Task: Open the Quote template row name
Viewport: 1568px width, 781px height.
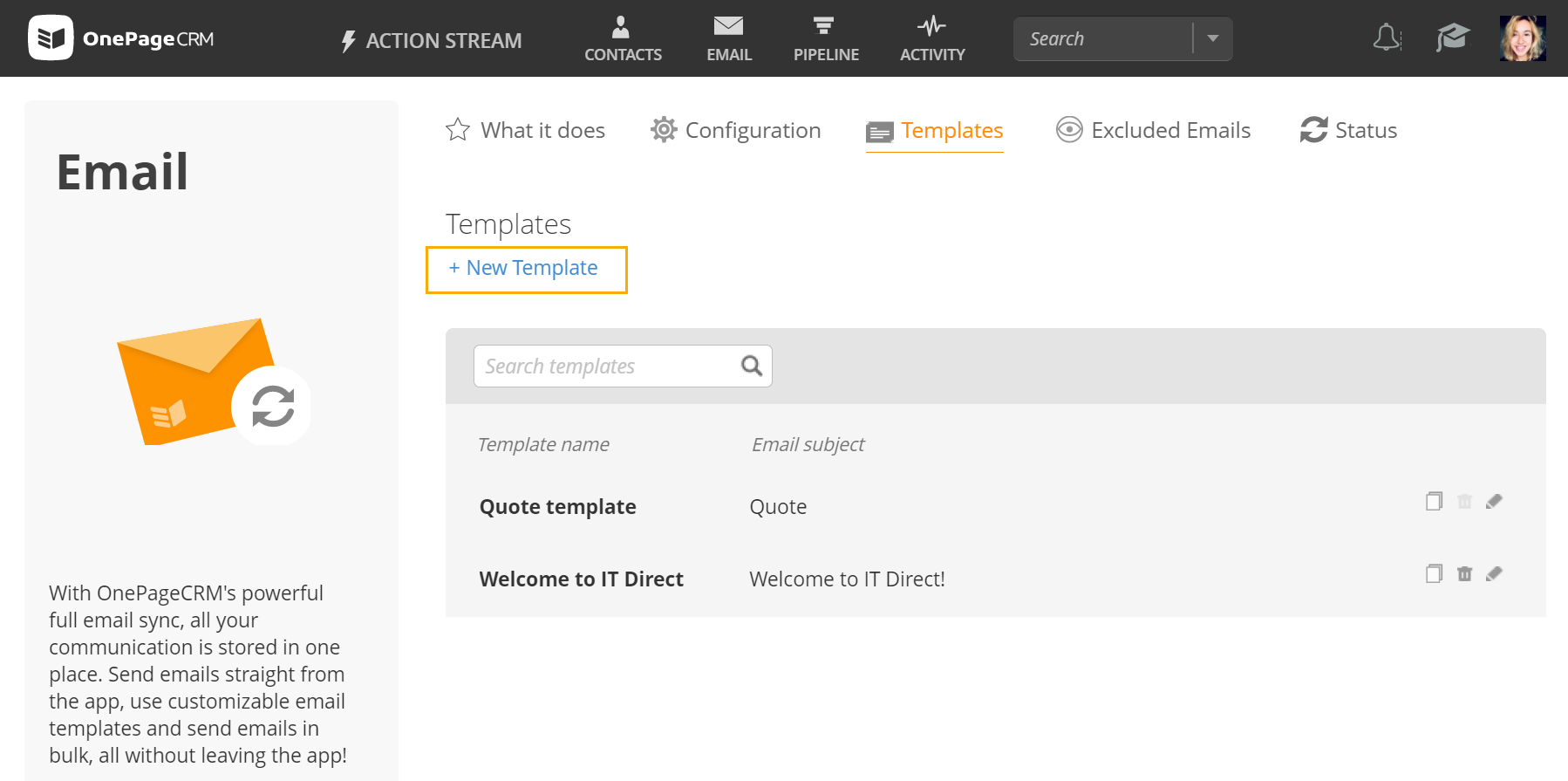Action: pyautogui.click(x=558, y=507)
